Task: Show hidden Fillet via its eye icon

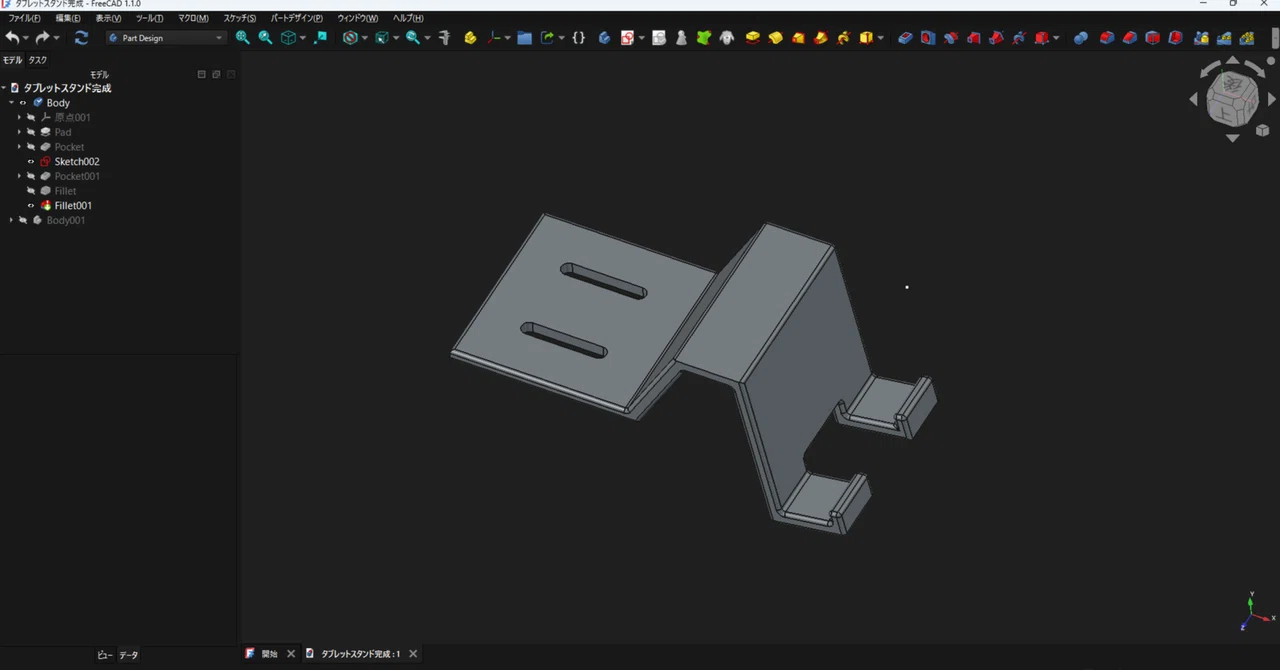Action: 31,191
